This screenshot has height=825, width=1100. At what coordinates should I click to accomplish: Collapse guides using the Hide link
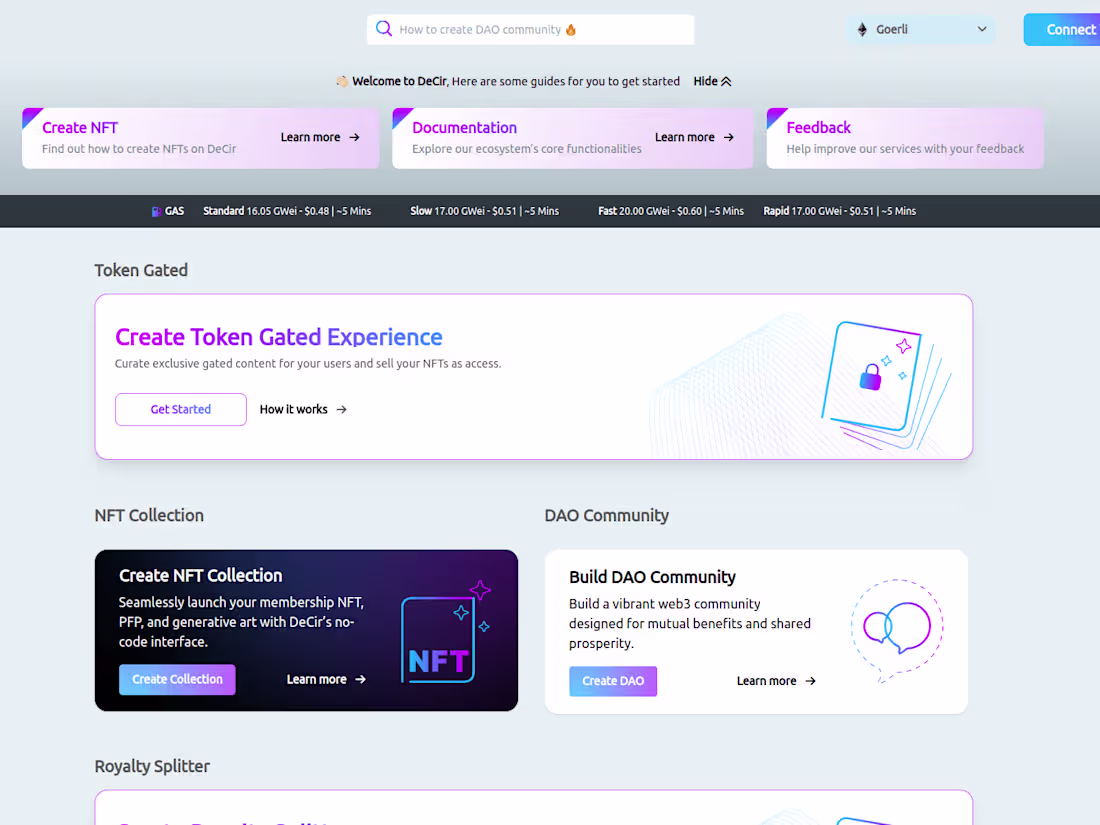(712, 81)
